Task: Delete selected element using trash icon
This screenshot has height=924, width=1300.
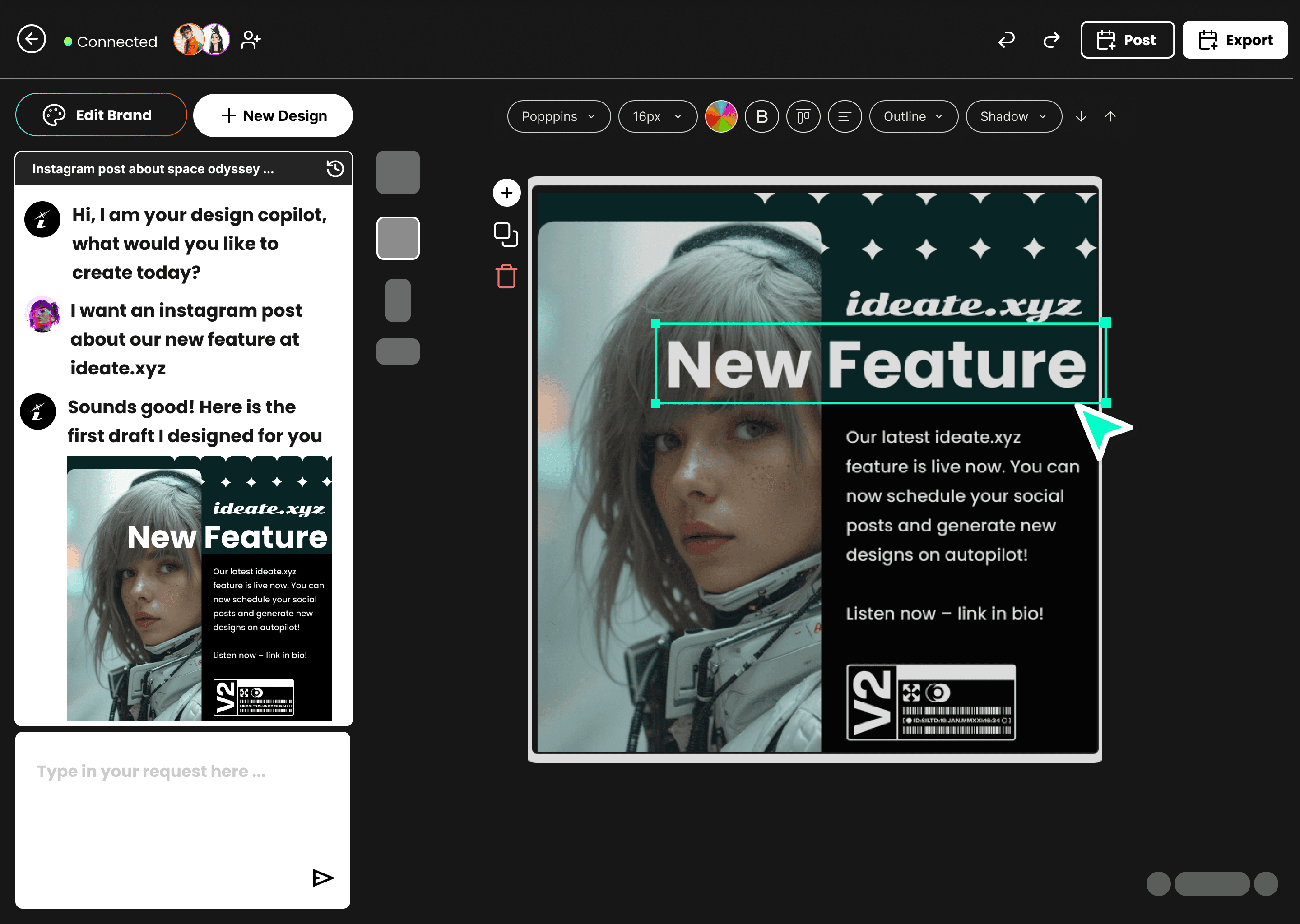Action: pyautogui.click(x=506, y=277)
